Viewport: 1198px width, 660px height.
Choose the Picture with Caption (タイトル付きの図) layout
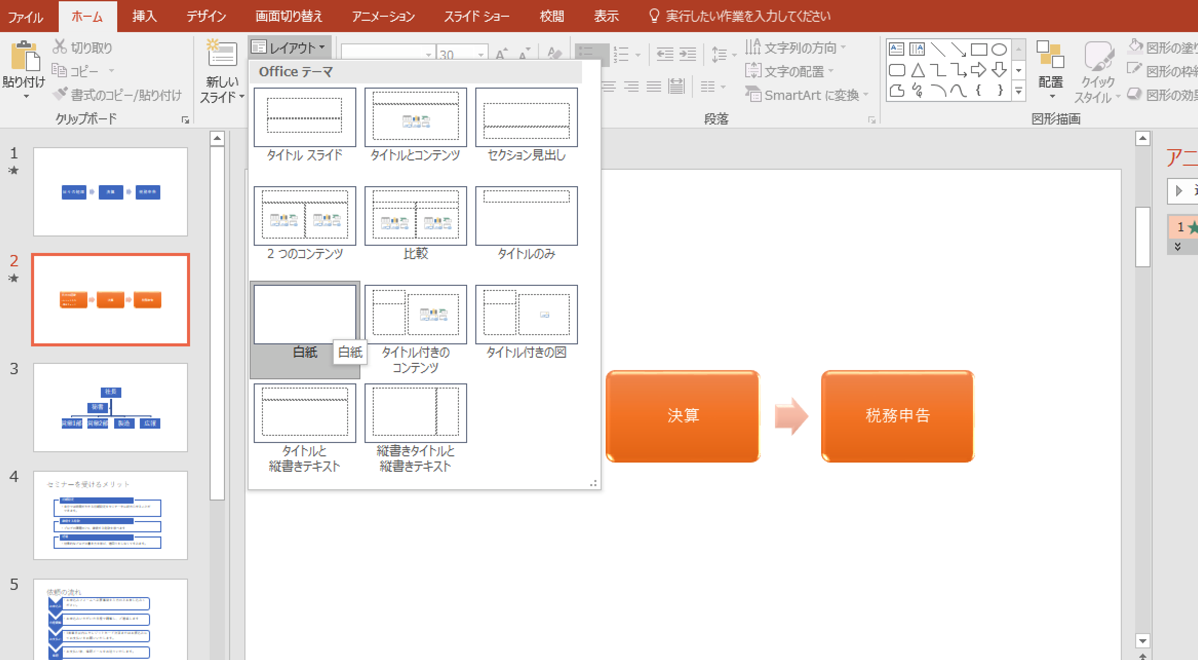point(526,322)
